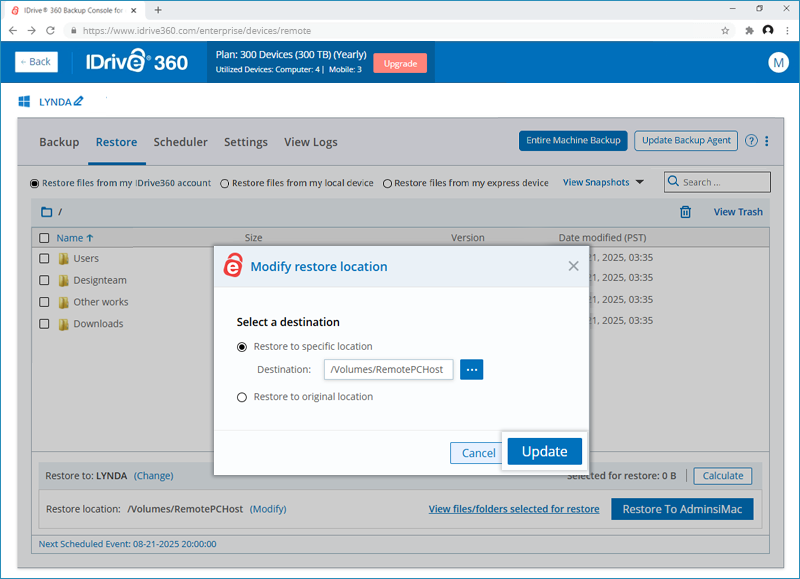The image size is (800, 579).
Task: Check the Other works folder checkbox
Action: (44, 302)
